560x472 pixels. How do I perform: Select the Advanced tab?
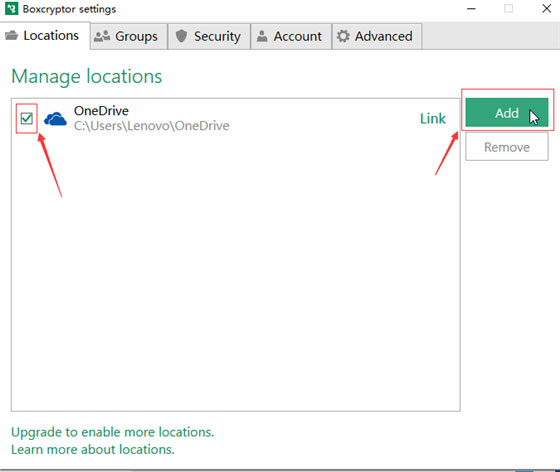(x=377, y=36)
